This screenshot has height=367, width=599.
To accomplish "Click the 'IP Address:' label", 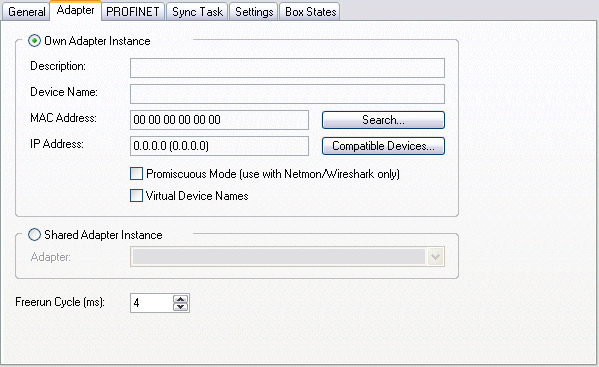I will point(57,144).
